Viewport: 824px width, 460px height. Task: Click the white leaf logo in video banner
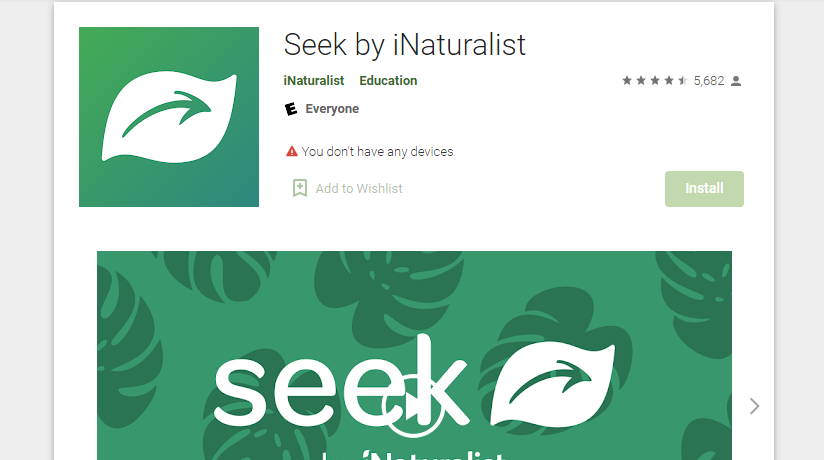point(552,384)
